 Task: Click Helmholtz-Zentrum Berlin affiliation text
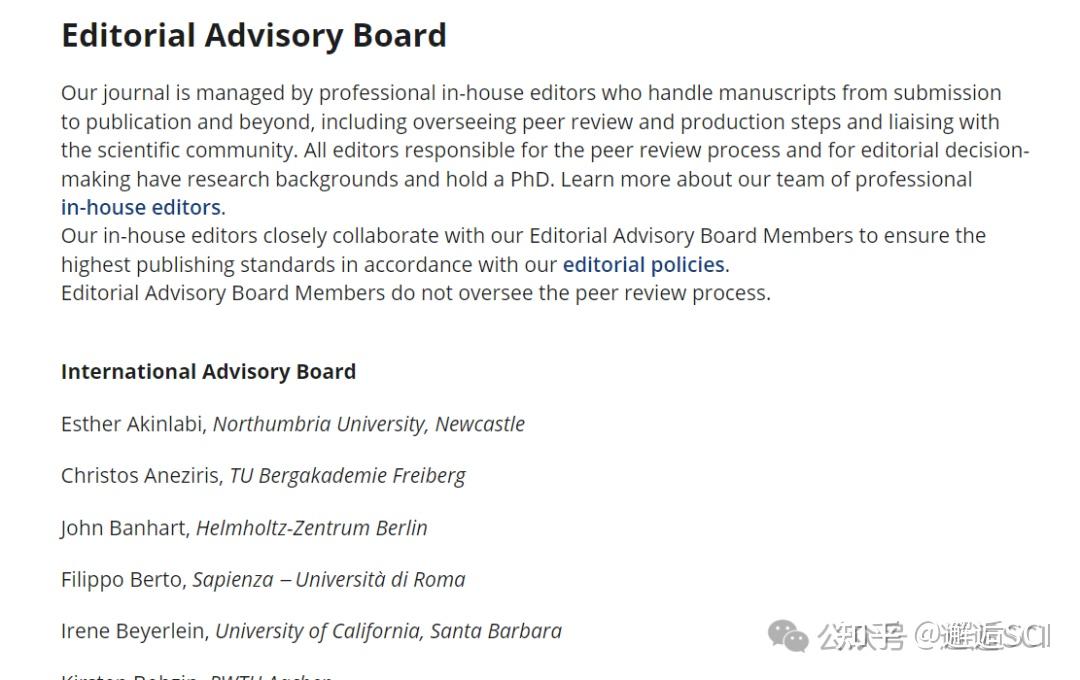pyautogui.click(x=312, y=528)
